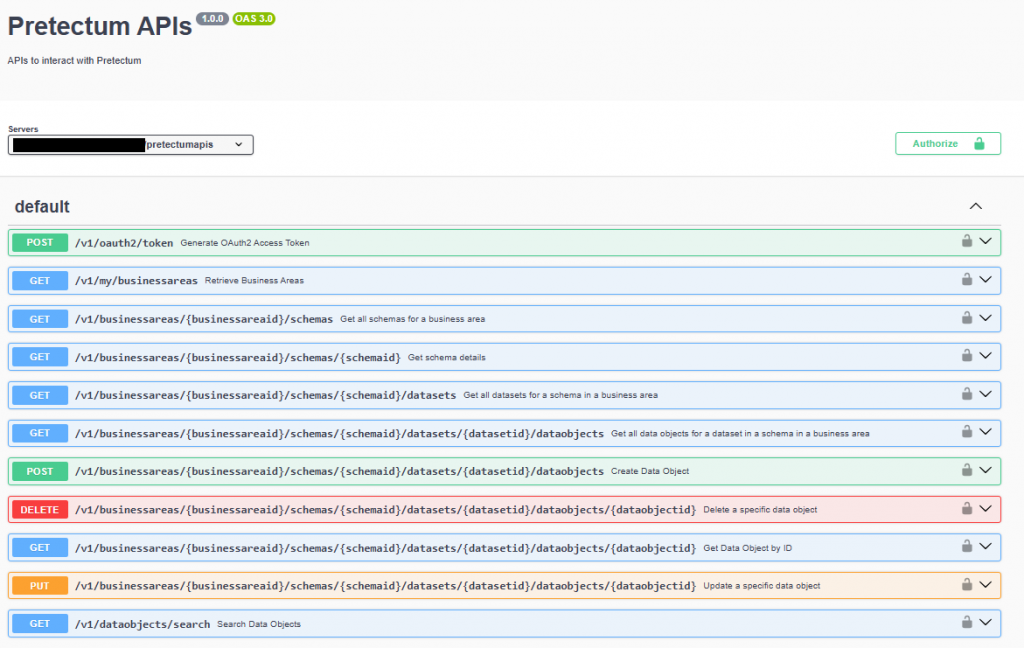Click the /v1/my/businessareas path text
1024x648 pixels.
tap(136, 281)
